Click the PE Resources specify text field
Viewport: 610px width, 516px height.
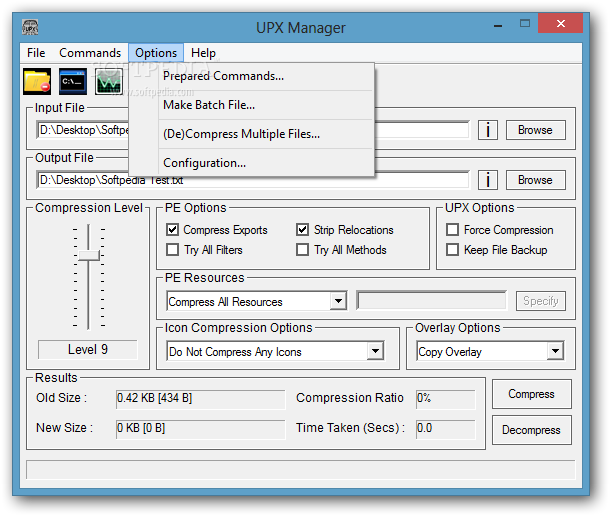tap(431, 301)
